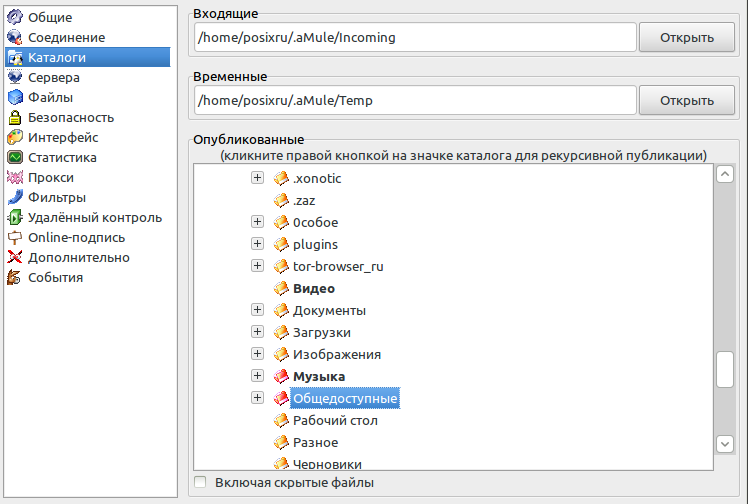Click the folder icon next to Документы
The width and height of the screenshot is (748, 504).
pos(281,310)
